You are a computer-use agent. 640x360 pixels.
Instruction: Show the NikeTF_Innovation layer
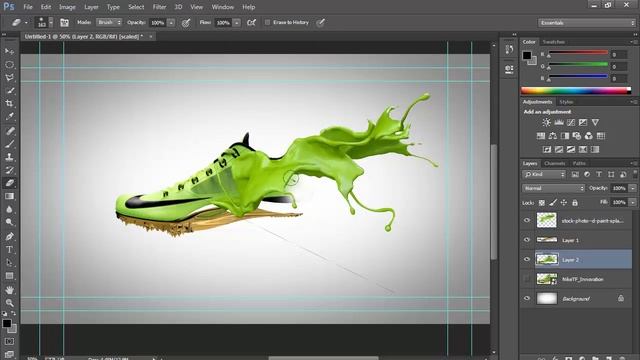(527, 279)
